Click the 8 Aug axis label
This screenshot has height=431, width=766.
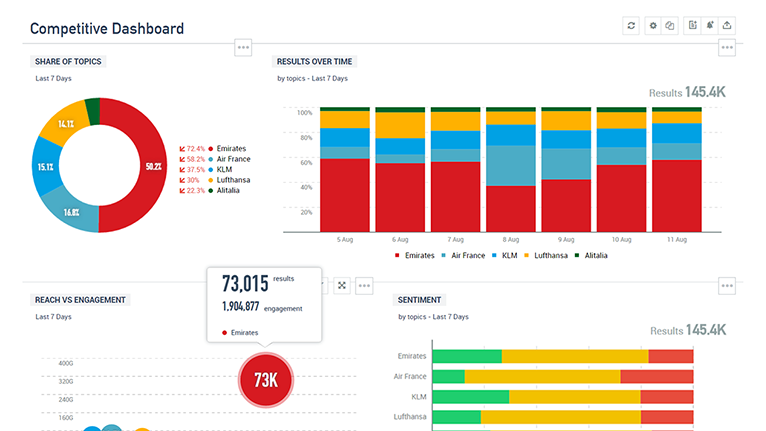[x=511, y=239]
